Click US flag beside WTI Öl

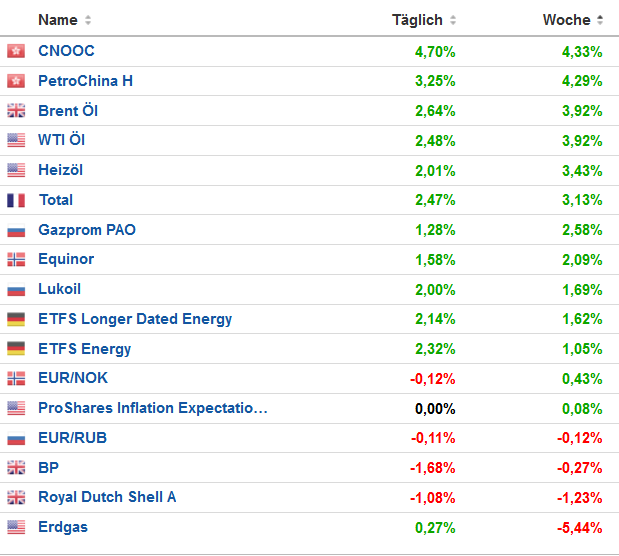pos(16,140)
